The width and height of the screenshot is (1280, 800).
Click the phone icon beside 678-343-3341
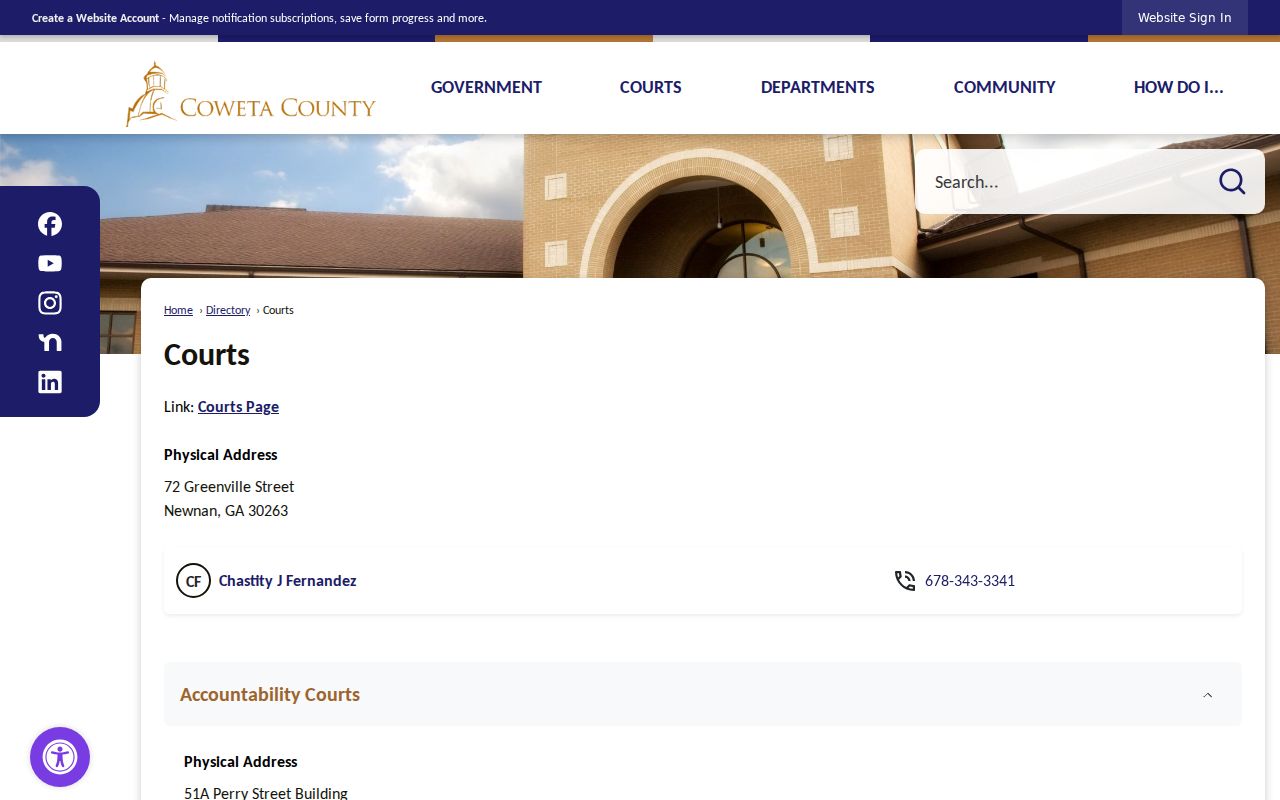(x=905, y=581)
